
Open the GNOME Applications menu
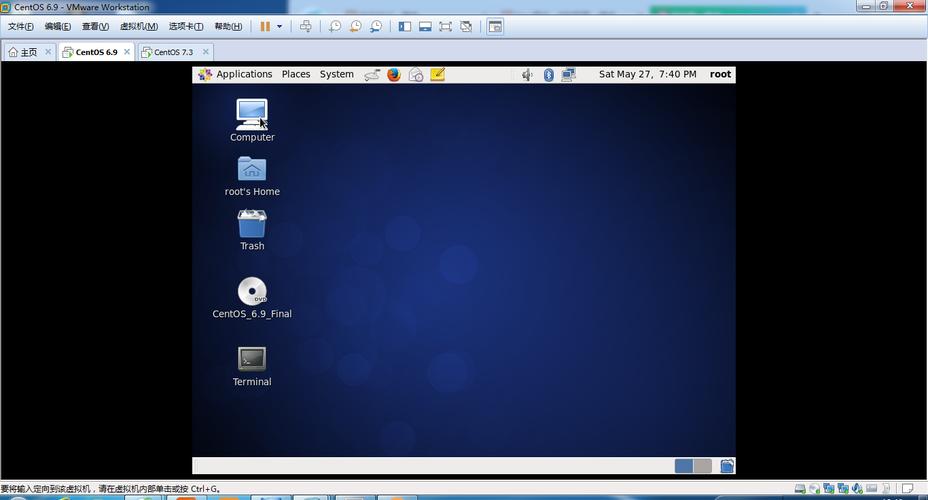[236, 75]
